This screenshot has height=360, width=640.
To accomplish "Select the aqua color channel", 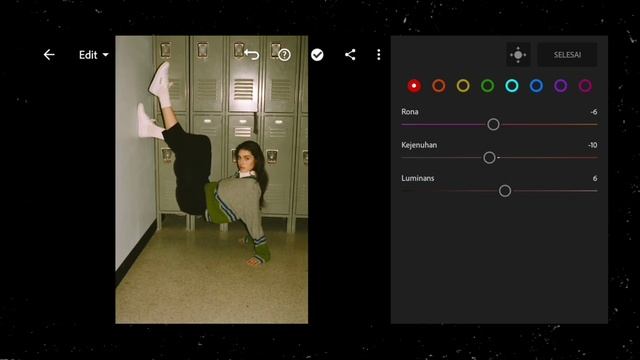I will (512, 86).
